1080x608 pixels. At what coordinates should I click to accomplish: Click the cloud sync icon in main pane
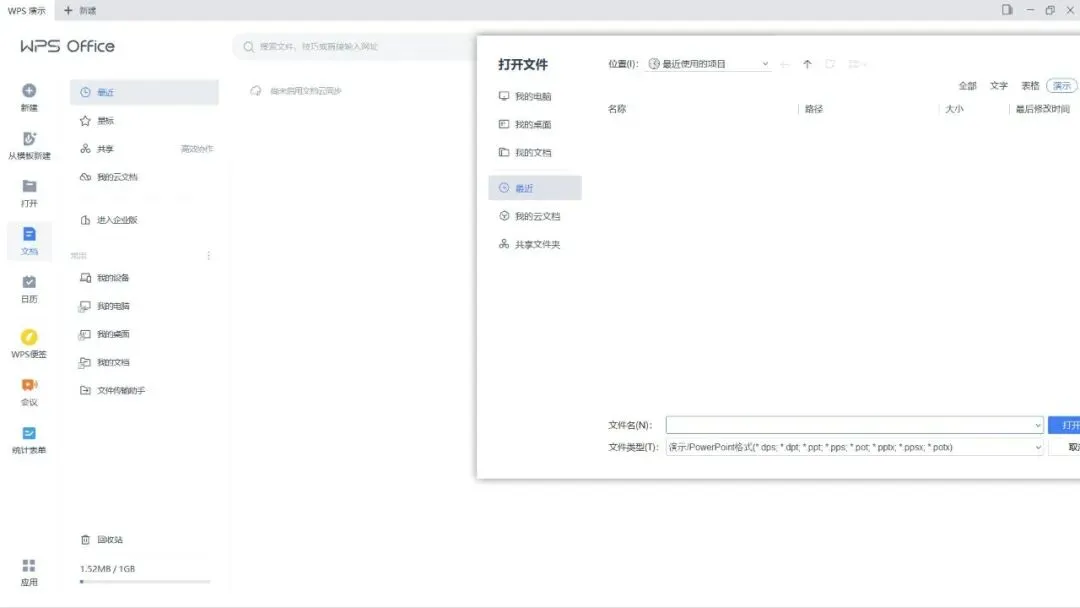coord(256,91)
